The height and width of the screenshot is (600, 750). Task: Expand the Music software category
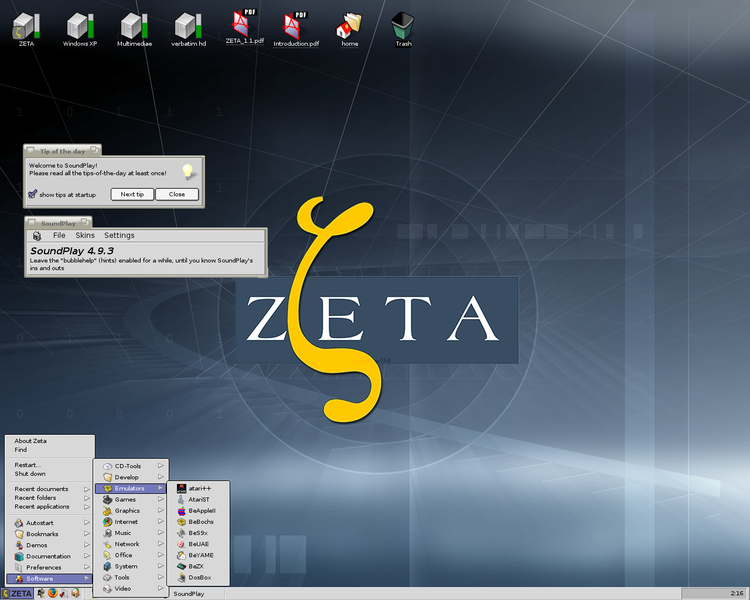pyautogui.click(x=131, y=533)
